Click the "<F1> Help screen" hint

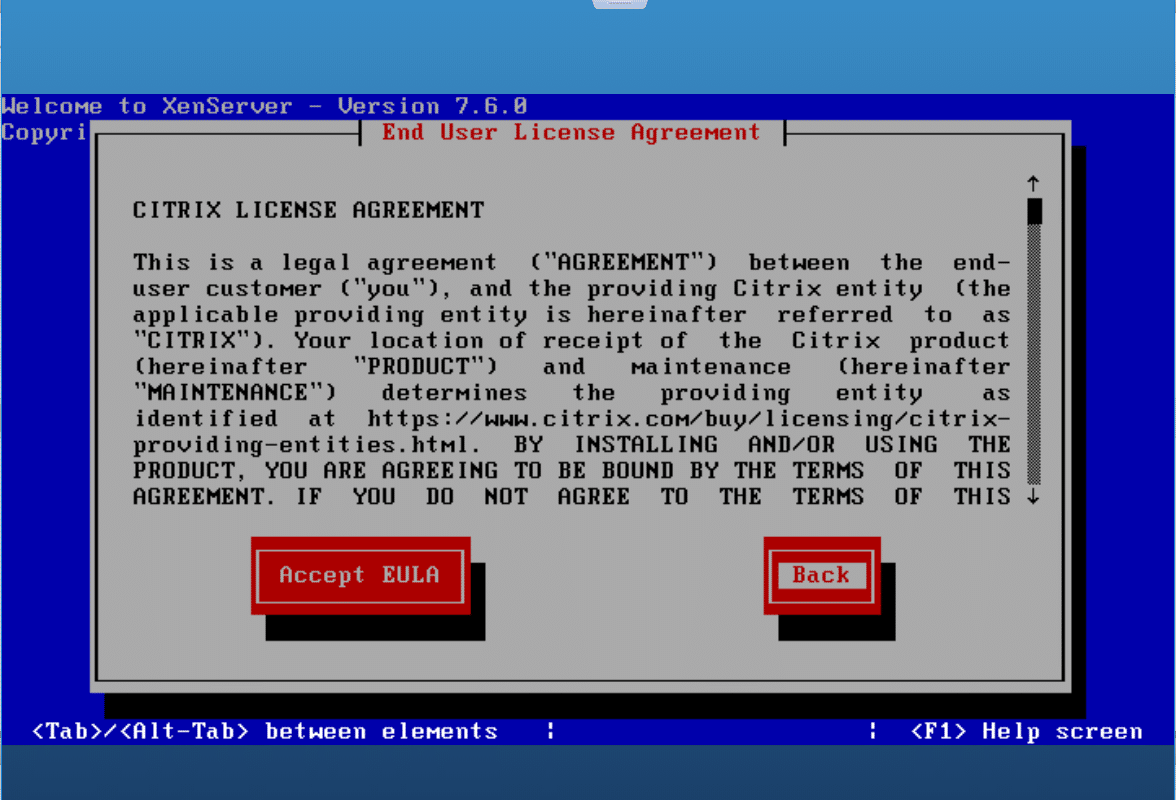click(x=1026, y=731)
